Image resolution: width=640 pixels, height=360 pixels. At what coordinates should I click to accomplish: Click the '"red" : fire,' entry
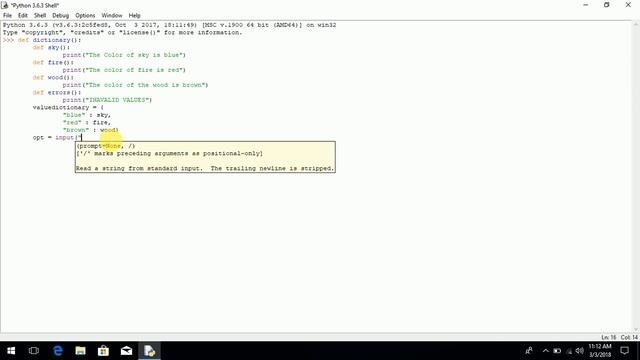click(x=87, y=122)
